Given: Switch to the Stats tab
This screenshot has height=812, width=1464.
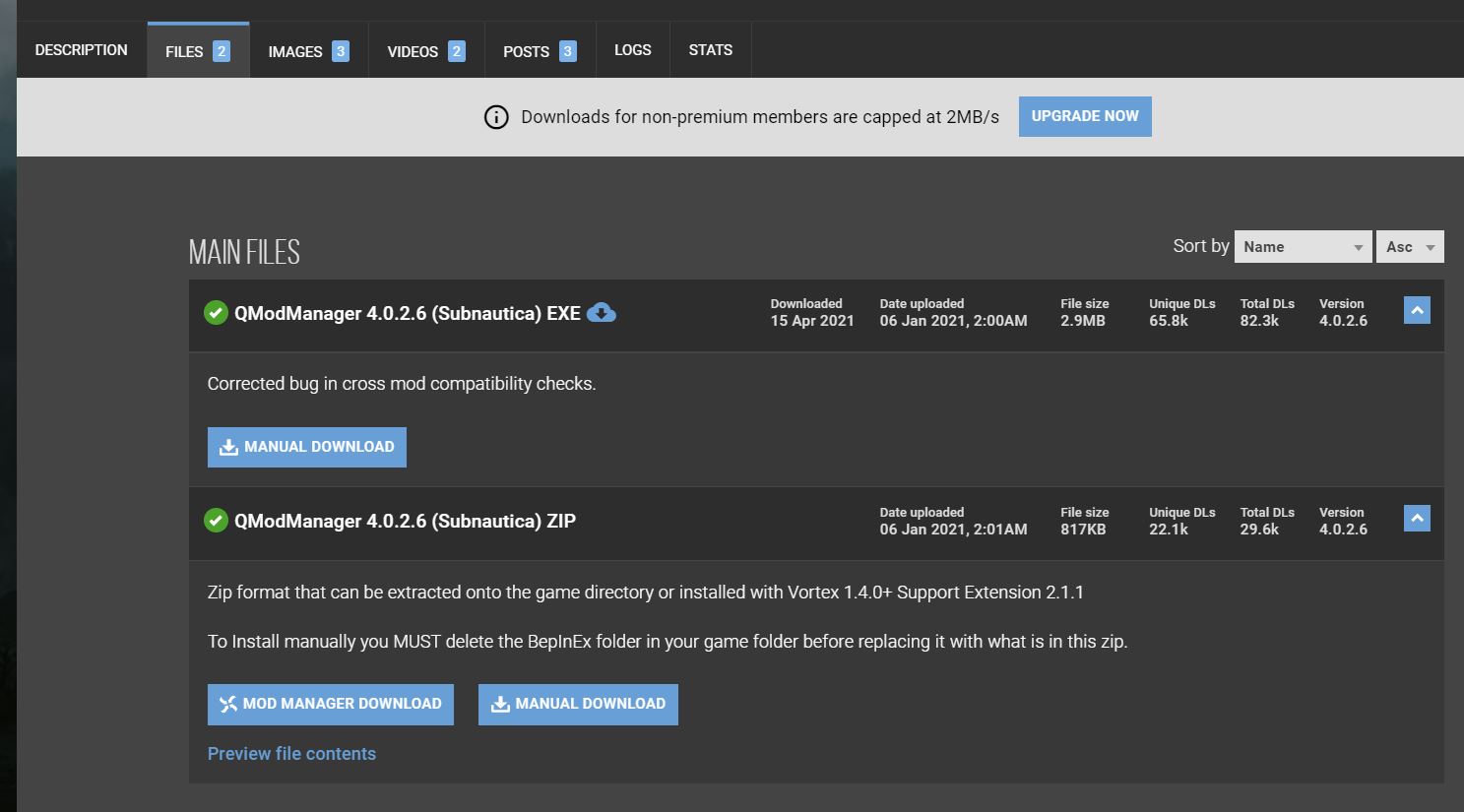Looking at the screenshot, I should coord(711,50).
